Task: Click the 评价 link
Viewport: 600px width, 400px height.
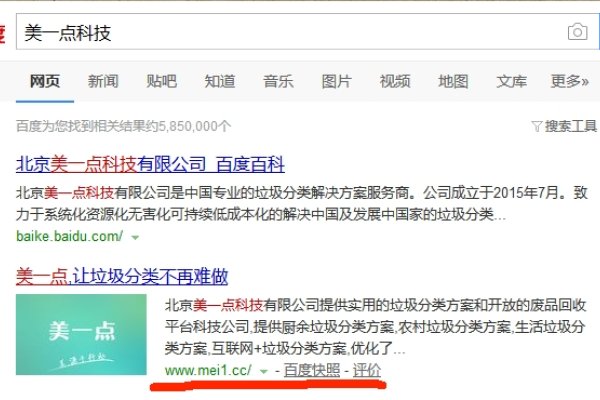Action: point(367,370)
